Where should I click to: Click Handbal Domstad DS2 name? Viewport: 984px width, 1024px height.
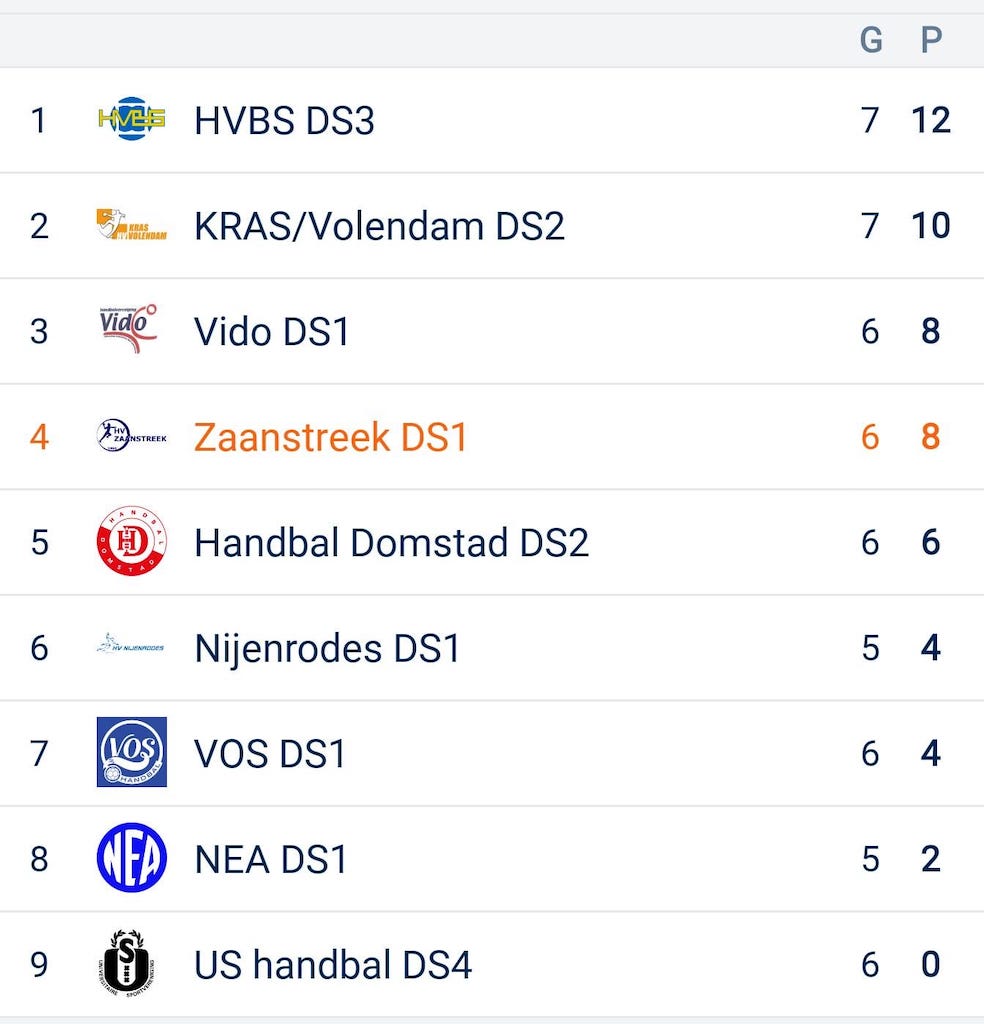pyautogui.click(x=391, y=543)
